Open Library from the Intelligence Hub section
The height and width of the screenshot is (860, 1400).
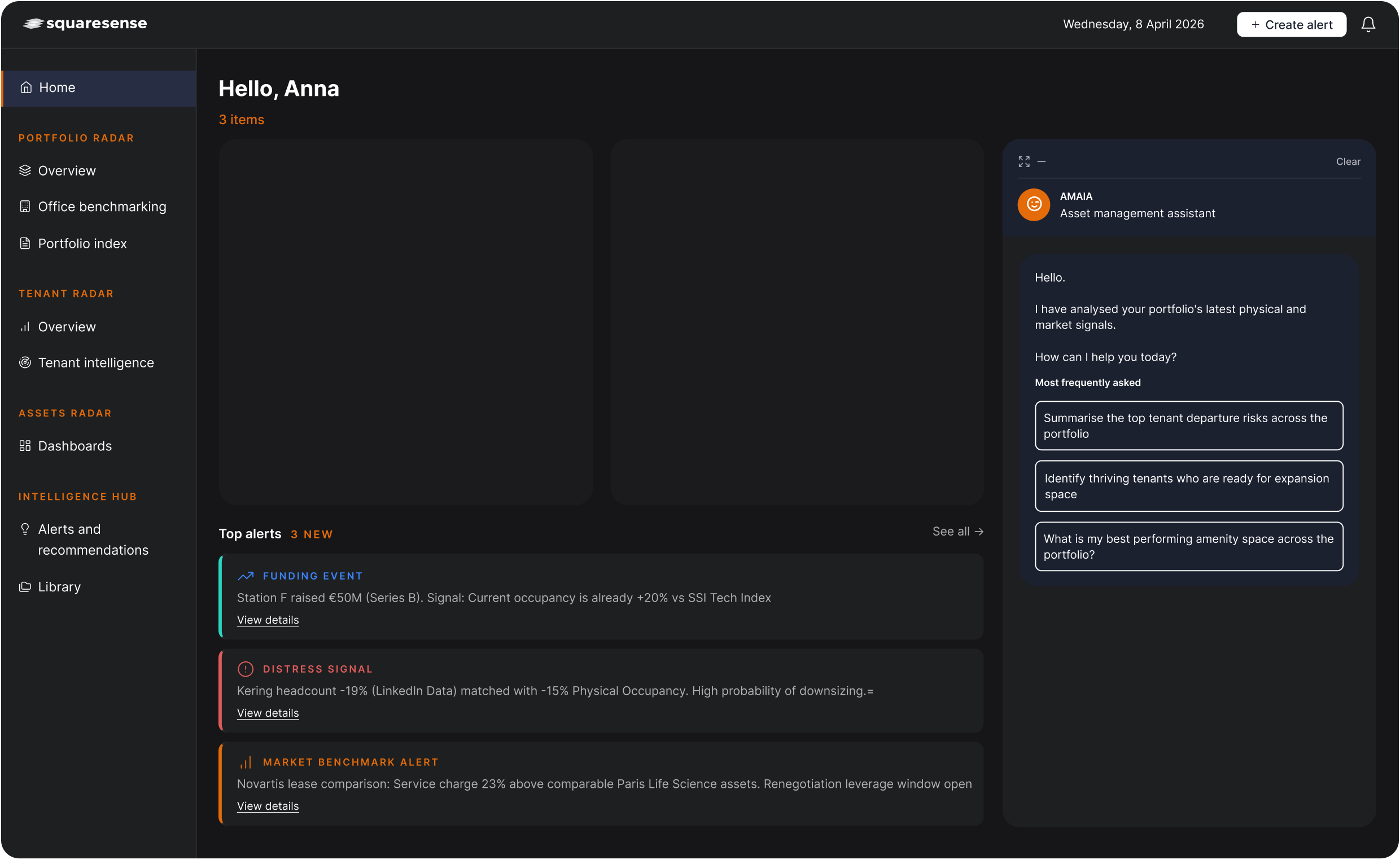[x=59, y=586]
